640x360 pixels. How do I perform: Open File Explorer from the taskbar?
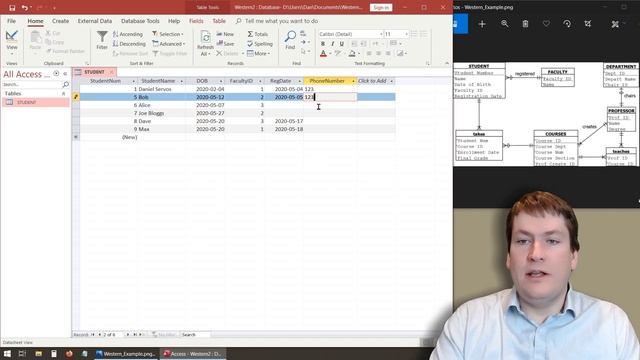click(x=38, y=353)
